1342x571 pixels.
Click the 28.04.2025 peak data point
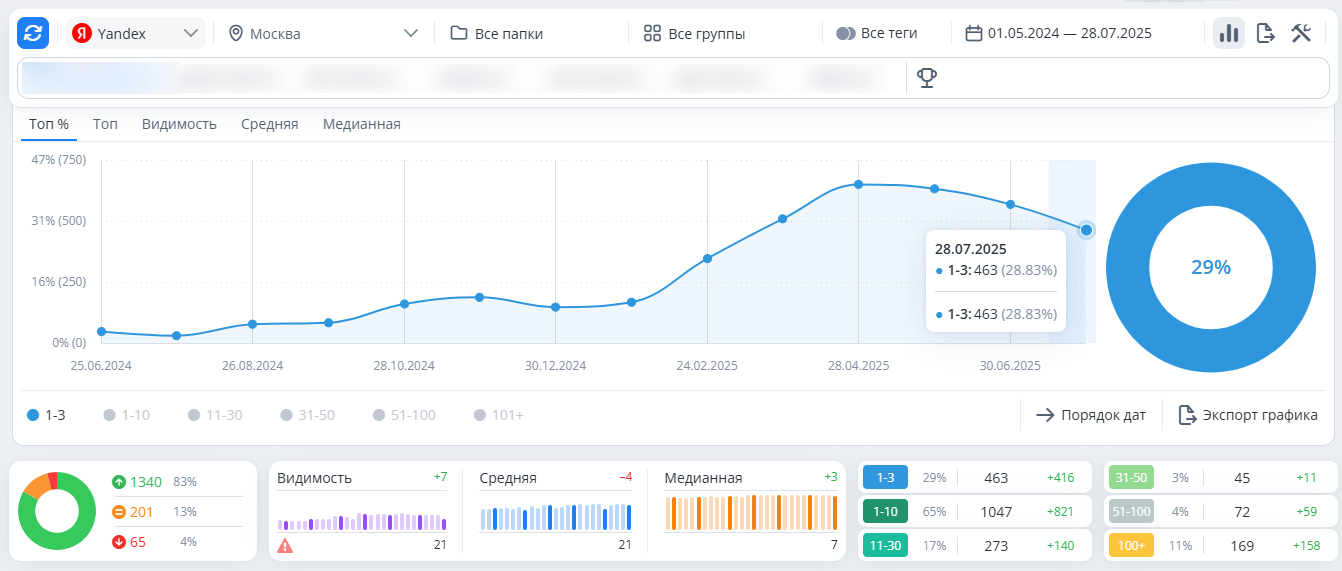[858, 184]
